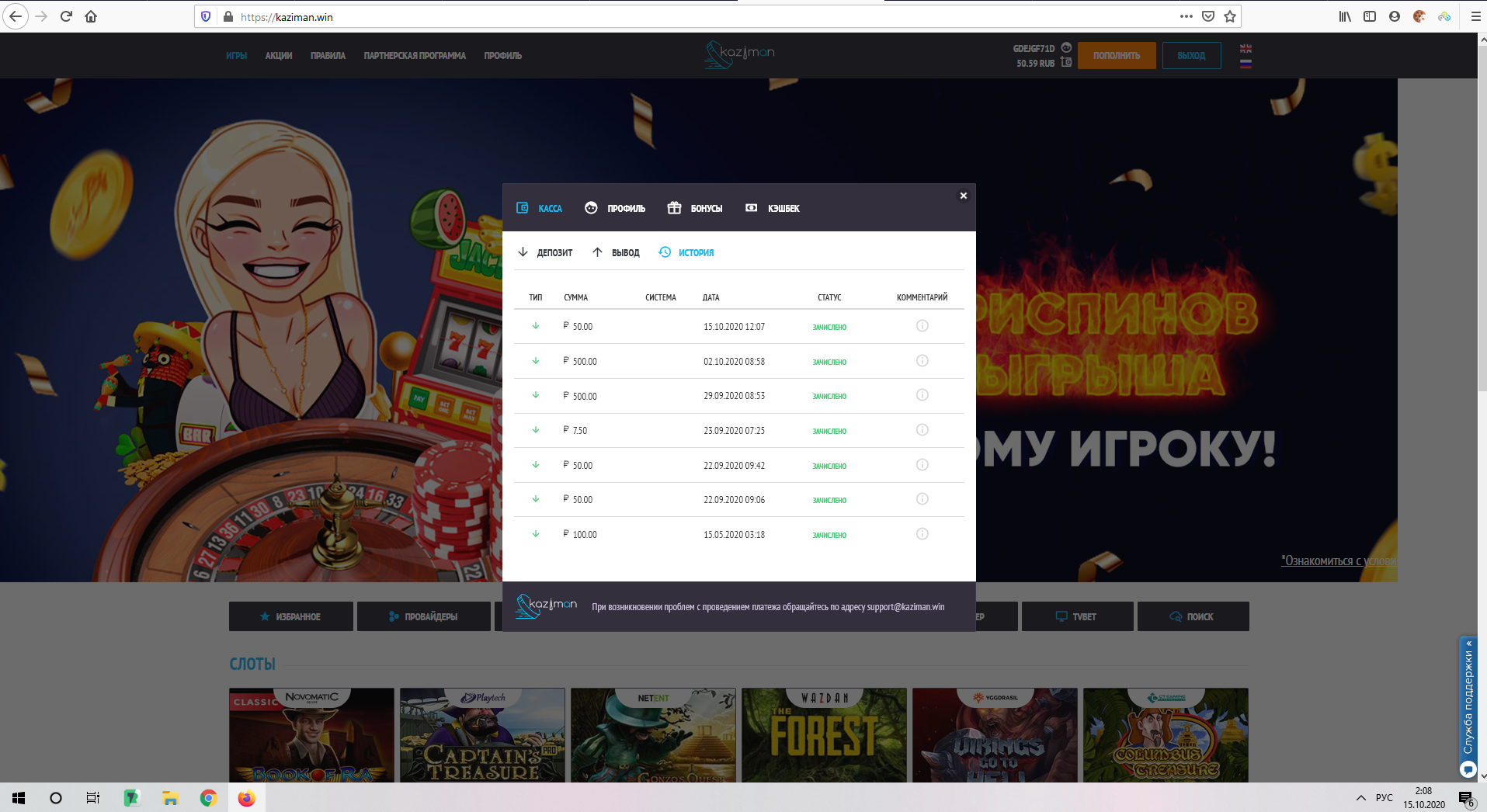Viewport: 1487px width, 812px height.
Task: Open the Gonzo's Quest NetEnt slot thumbnail
Action: click(x=653, y=735)
